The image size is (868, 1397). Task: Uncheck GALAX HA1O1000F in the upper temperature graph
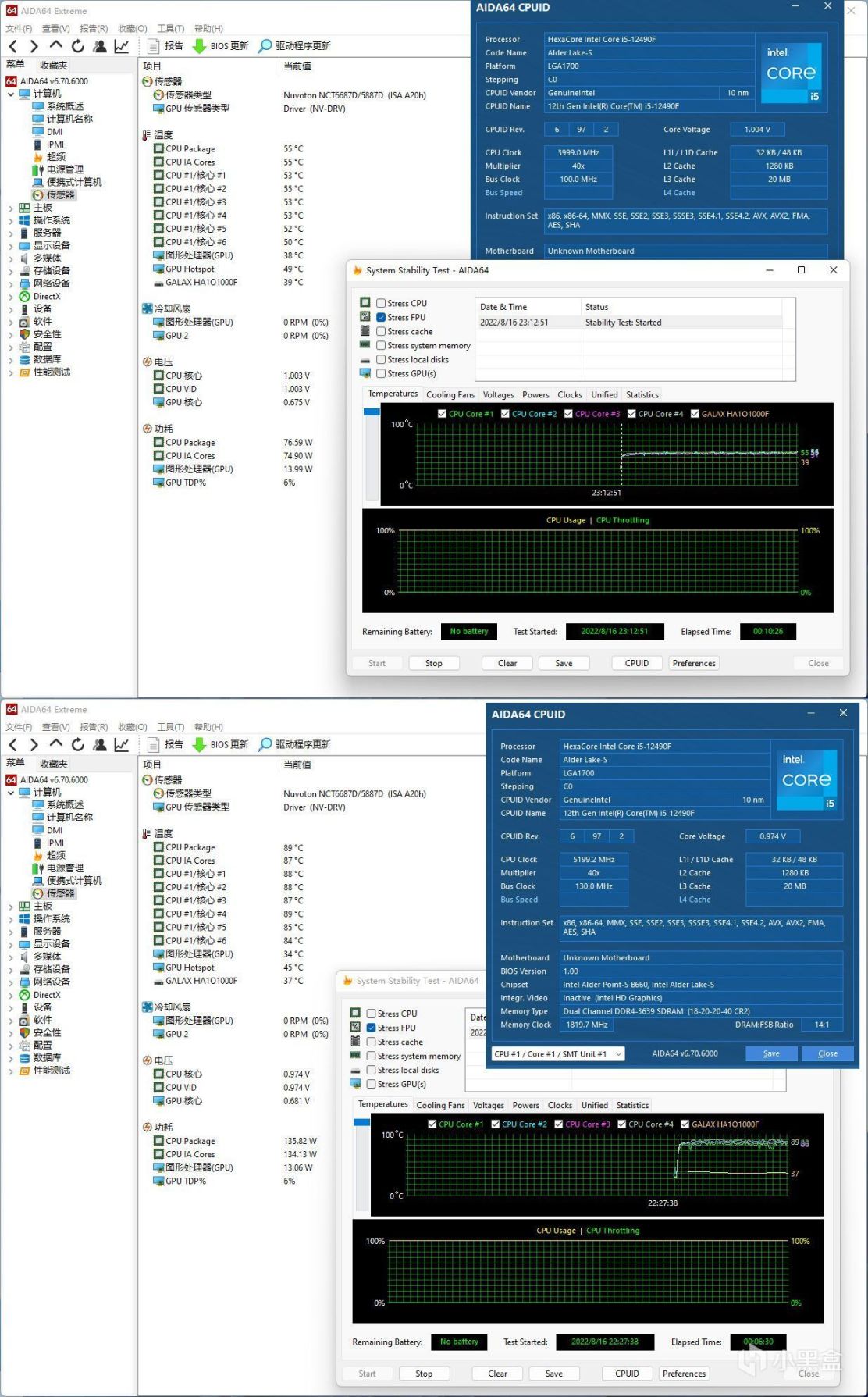point(695,414)
